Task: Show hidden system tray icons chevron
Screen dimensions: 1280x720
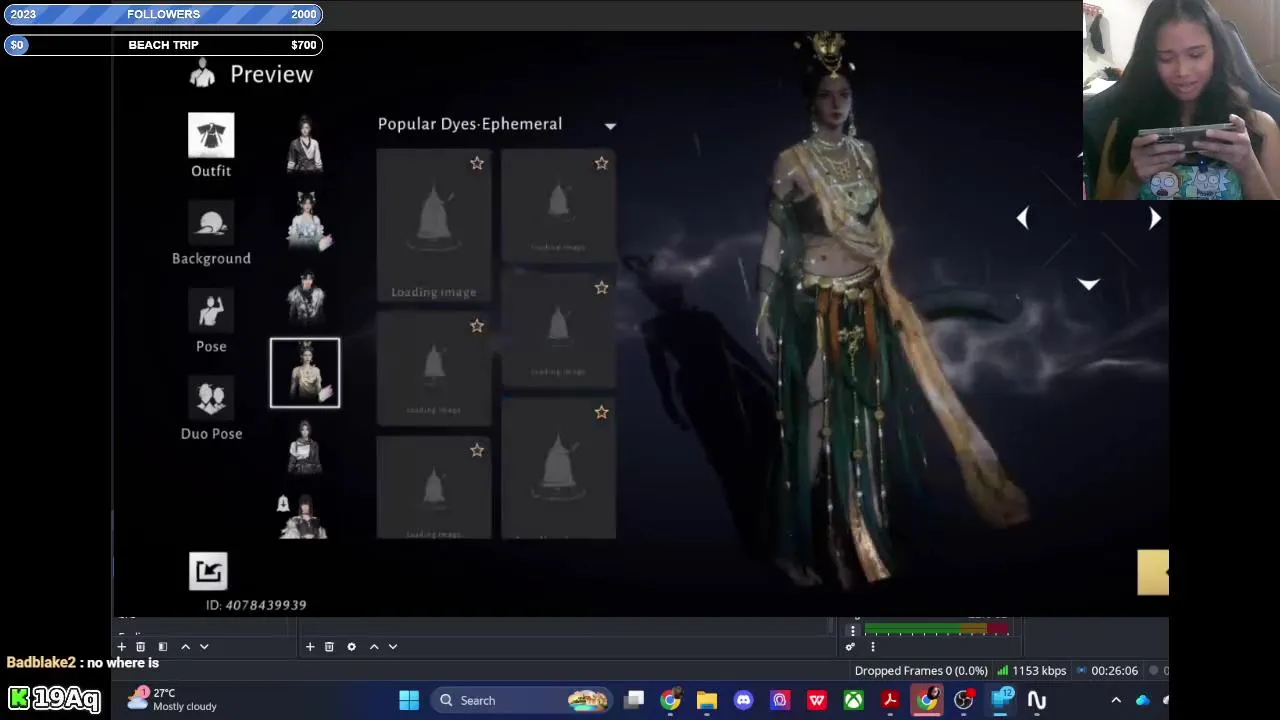Action: 1116,701
